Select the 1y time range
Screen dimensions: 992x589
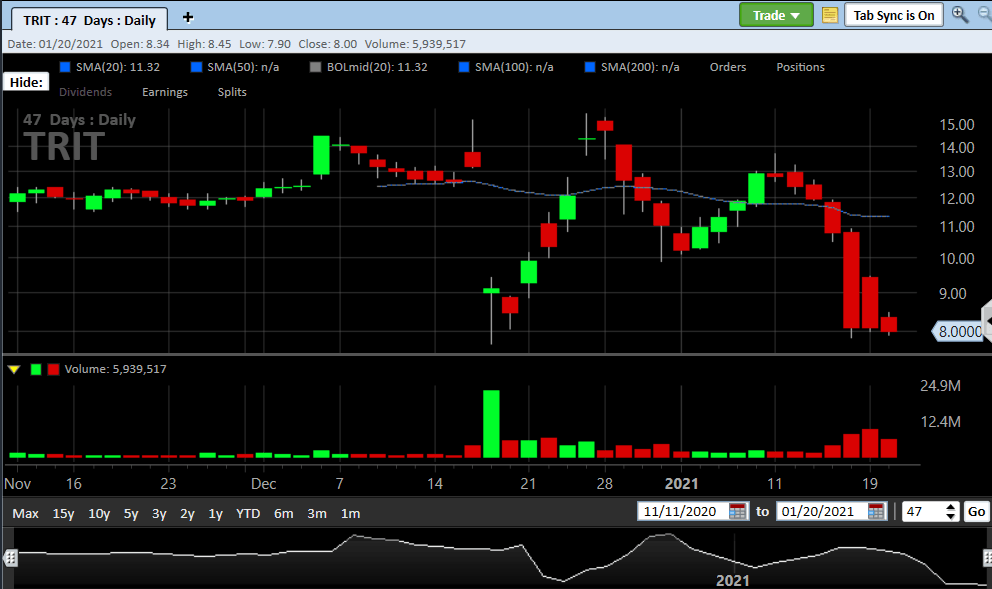(216, 513)
